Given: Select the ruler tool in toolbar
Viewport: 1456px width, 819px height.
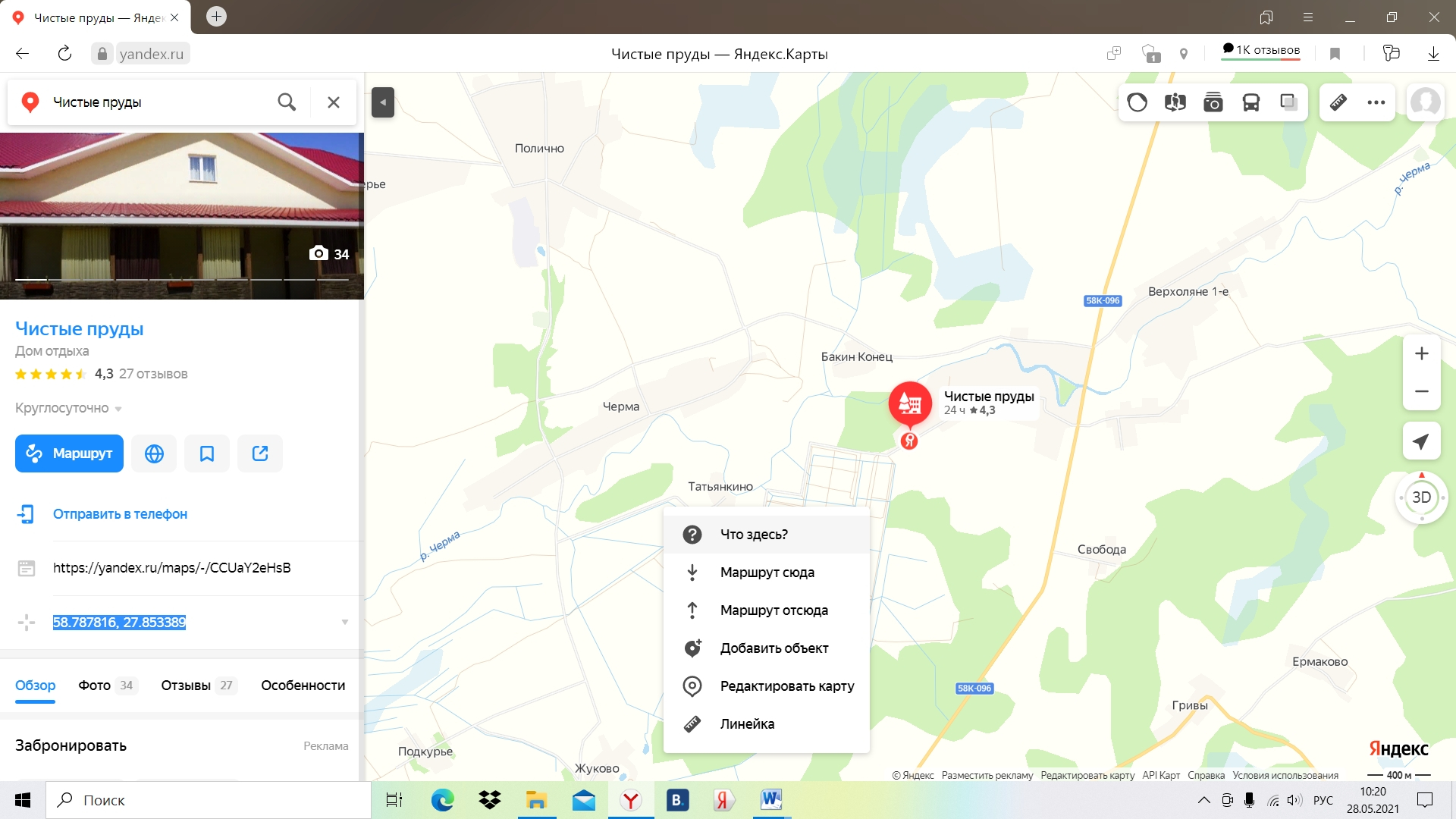Looking at the screenshot, I should [x=1338, y=102].
